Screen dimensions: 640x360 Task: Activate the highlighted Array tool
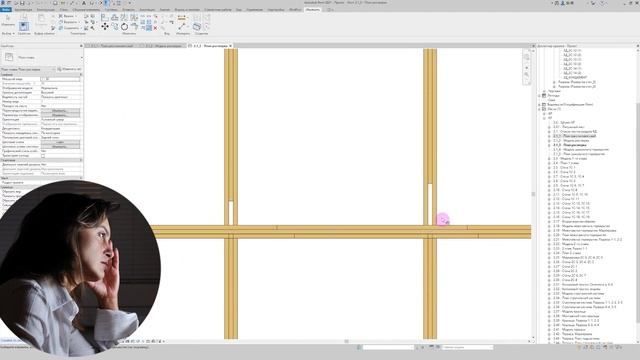[x=149, y=28]
